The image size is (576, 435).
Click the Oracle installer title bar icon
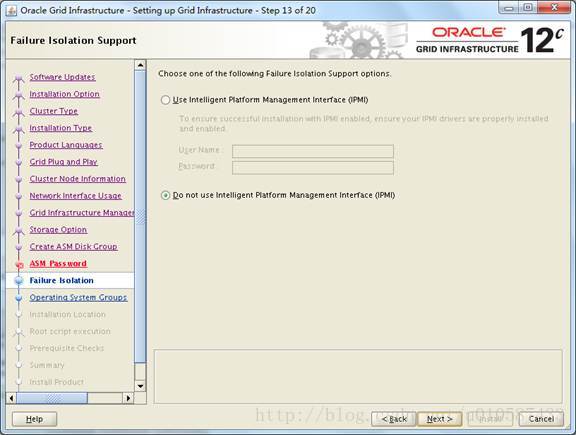[11, 11]
